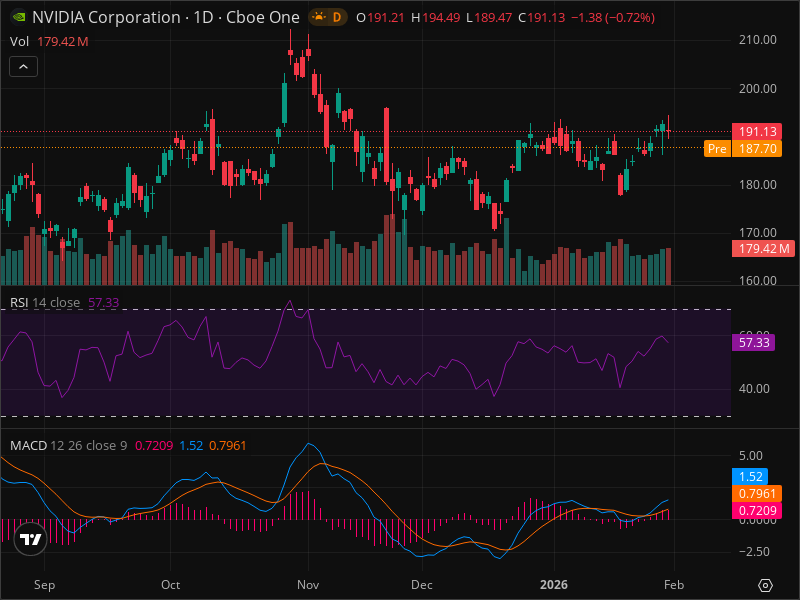
Task: Click the 170.00 price scale label
Action: pyautogui.click(x=758, y=233)
